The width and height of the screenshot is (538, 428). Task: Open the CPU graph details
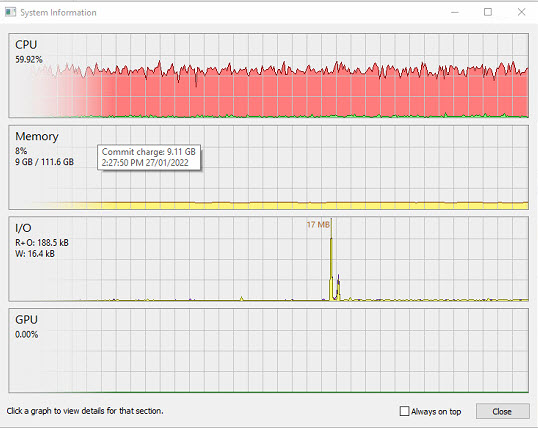pos(268,76)
